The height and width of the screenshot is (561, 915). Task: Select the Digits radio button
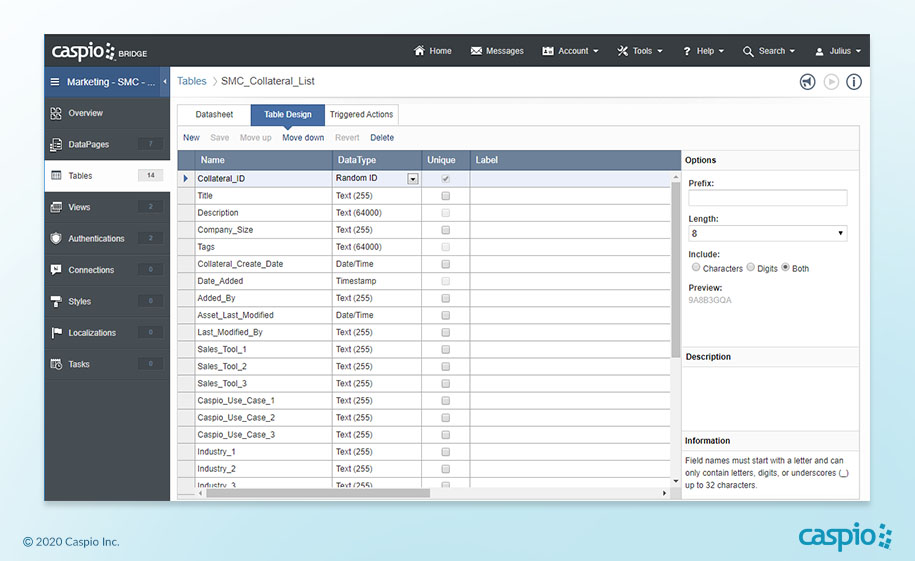[x=751, y=268]
